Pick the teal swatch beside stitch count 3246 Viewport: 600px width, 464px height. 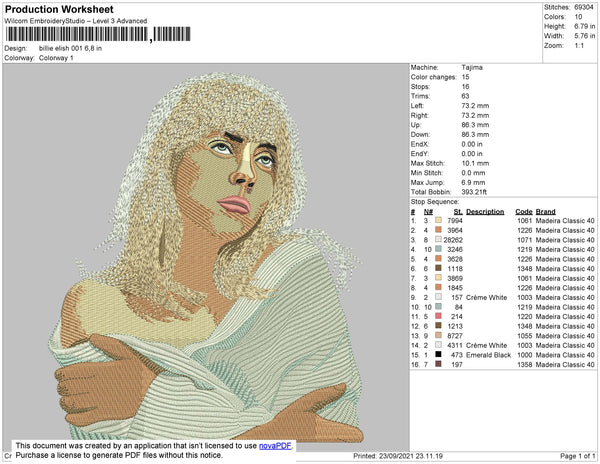(439, 249)
